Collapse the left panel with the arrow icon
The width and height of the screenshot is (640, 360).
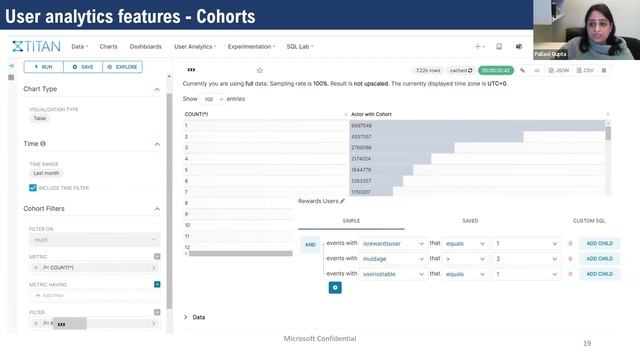pos(11,66)
